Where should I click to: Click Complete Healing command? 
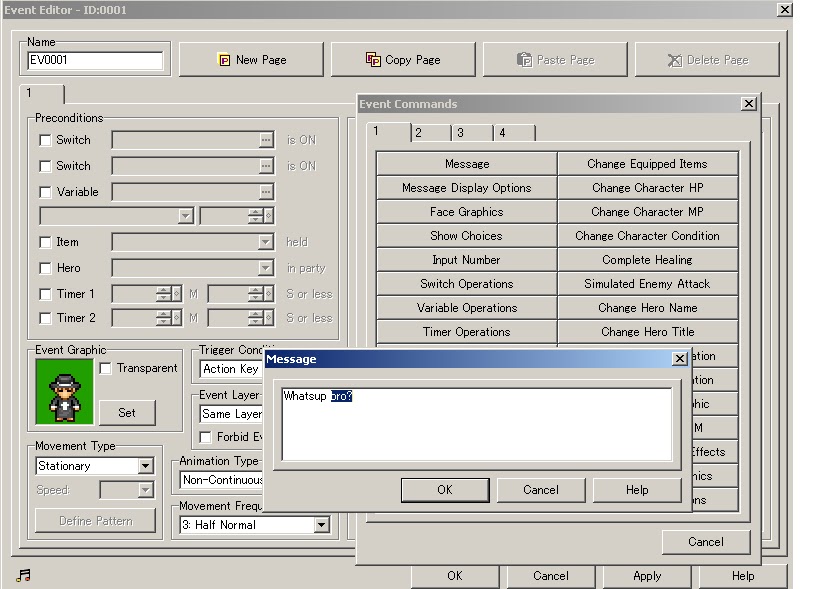click(x=648, y=260)
